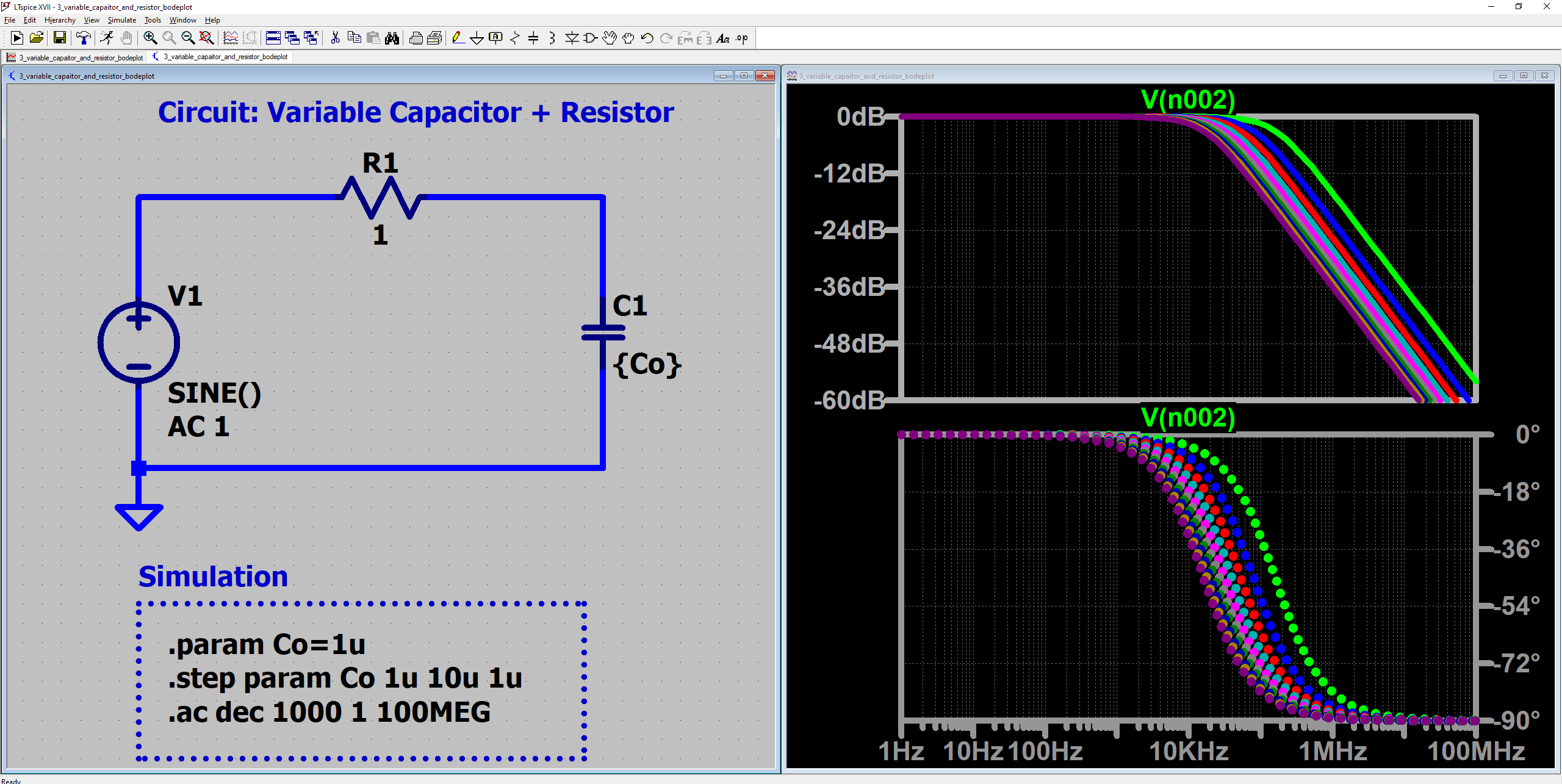The image size is (1562, 784).
Task: Switch to the waveform plot tab
Action: pyautogui.click(x=74, y=57)
